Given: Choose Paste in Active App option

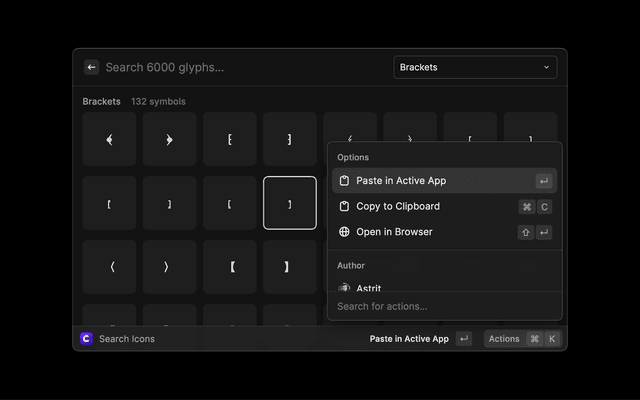Looking at the screenshot, I should tap(401, 181).
